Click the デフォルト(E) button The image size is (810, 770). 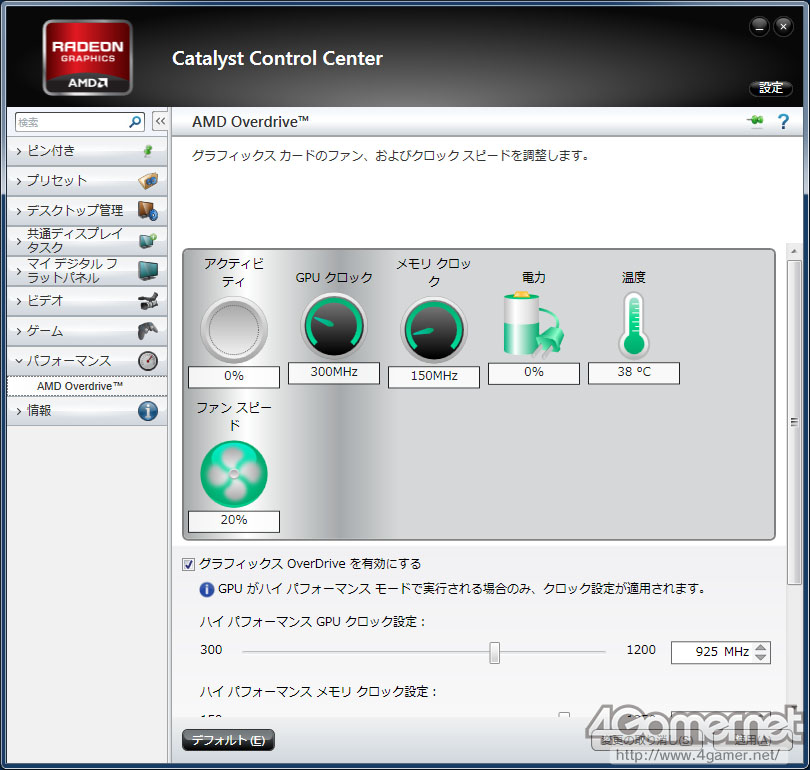point(228,740)
